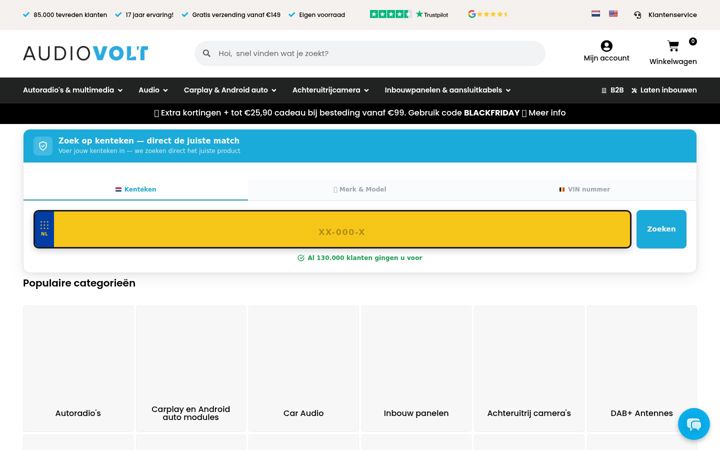Viewport: 720px width, 450px height.
Task: Expand the Audio menu
Action: [153, 90]
